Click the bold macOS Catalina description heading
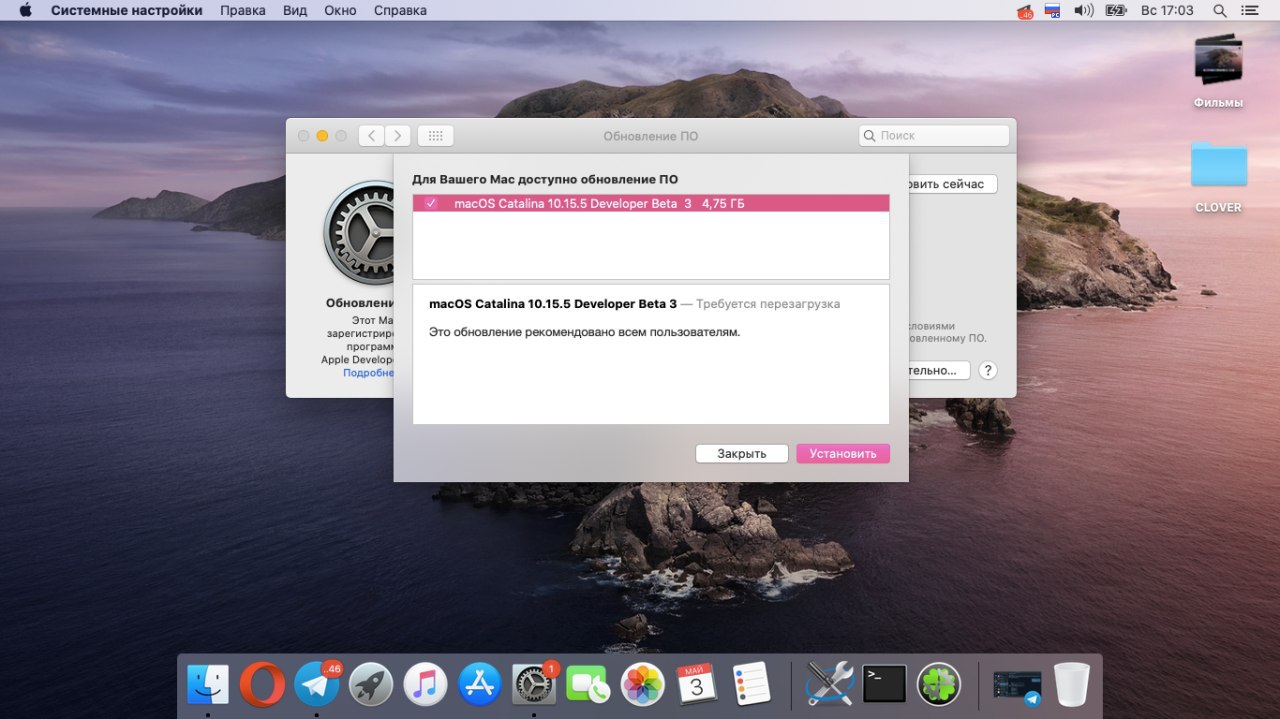1280x719 pixels. [x=553, y=304]
